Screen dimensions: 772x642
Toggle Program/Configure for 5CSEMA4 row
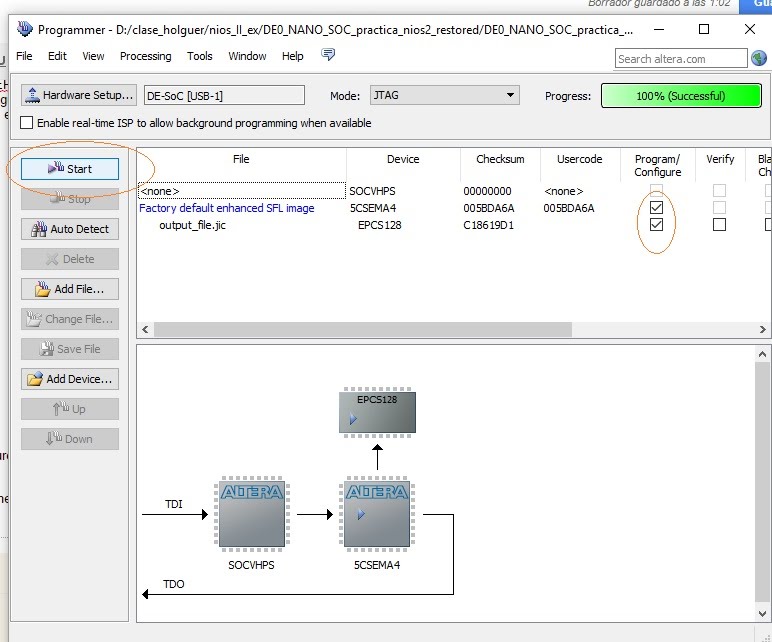656,208
